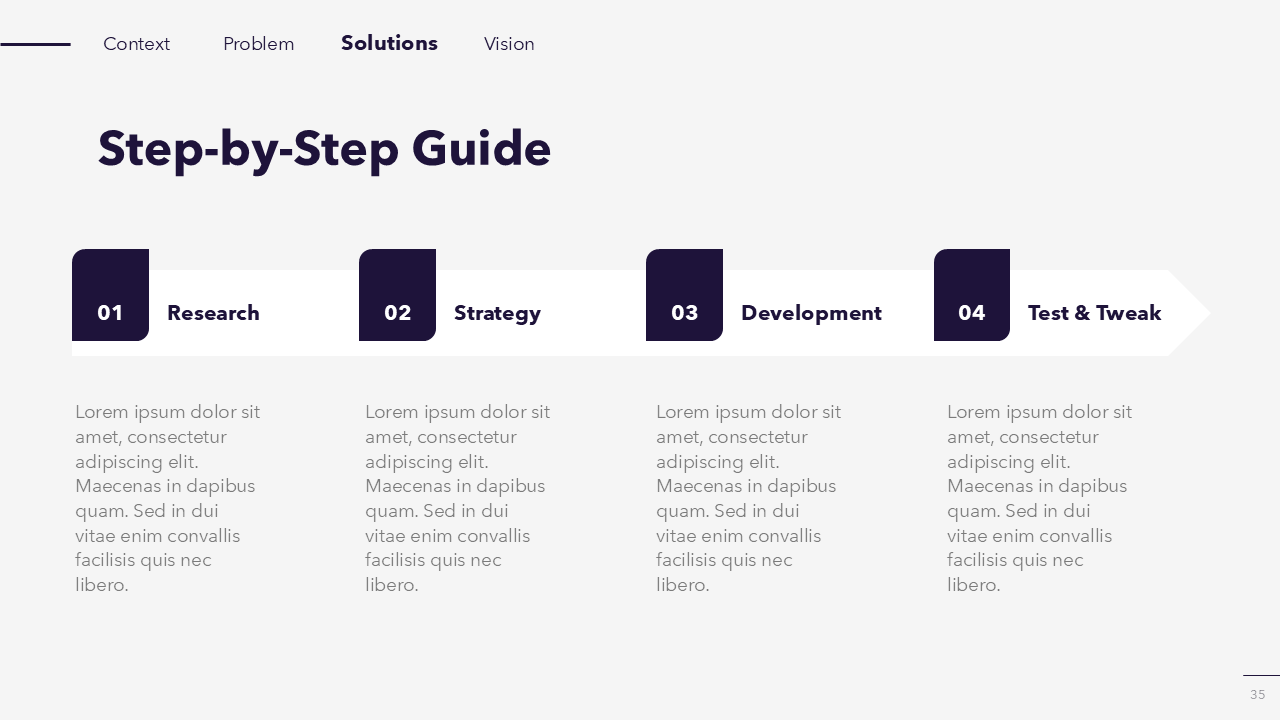
Task: Open the Context section tab
Action: (136, 44)
